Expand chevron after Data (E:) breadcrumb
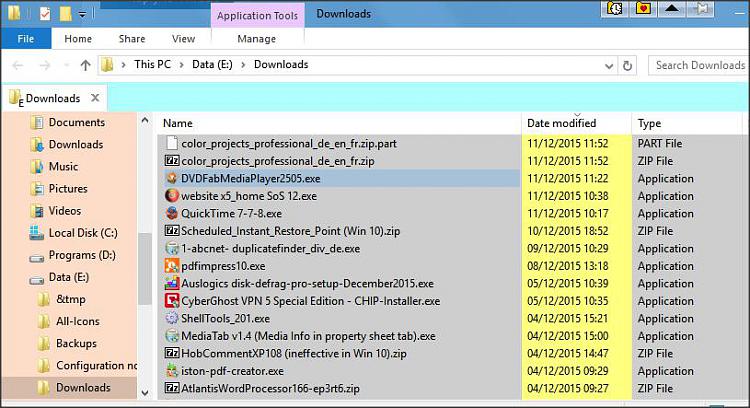The width and height of the screenshot is (750, 408). [243, 65]
